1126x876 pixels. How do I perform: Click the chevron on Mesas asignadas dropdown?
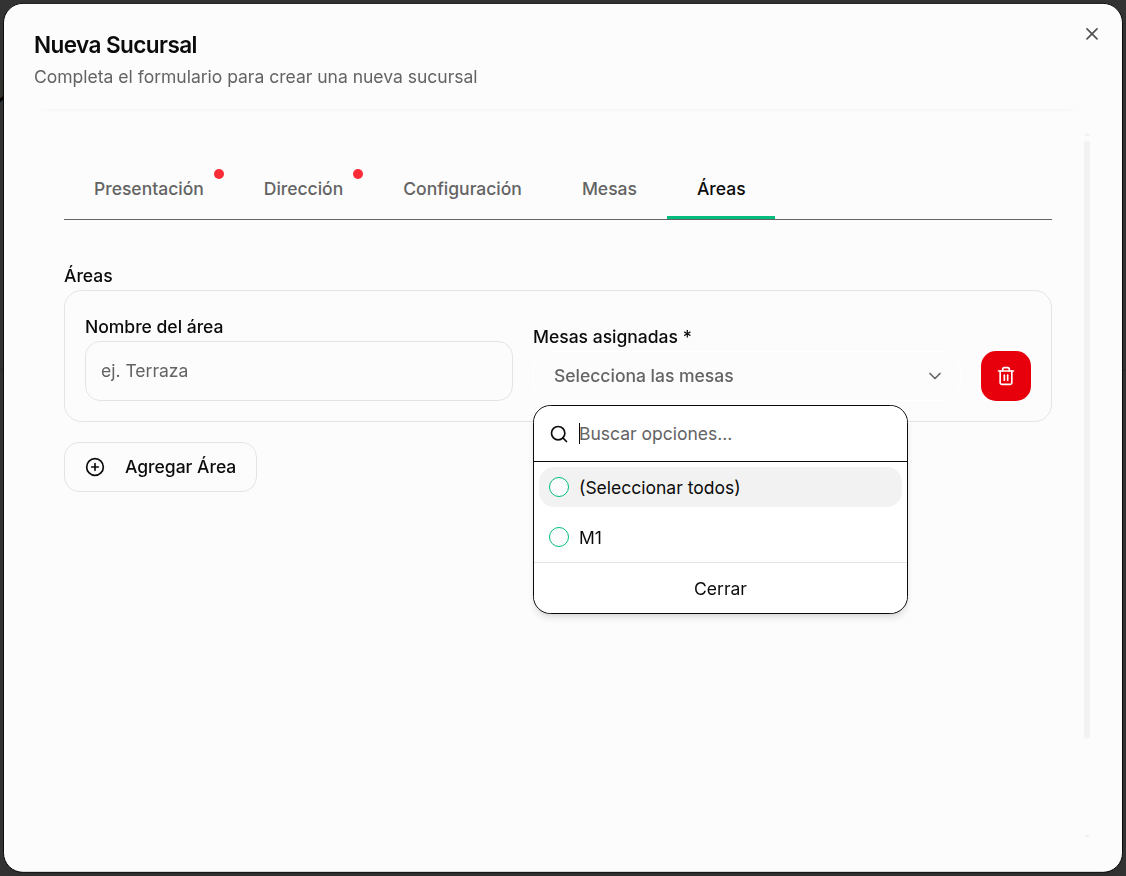934,376
